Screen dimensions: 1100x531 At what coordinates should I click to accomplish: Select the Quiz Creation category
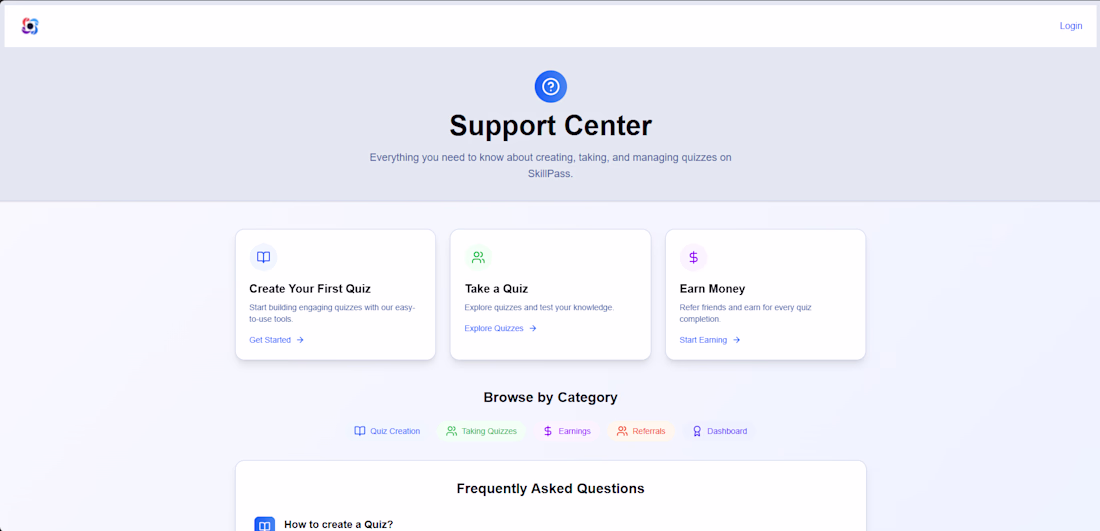tap(387, 431)
